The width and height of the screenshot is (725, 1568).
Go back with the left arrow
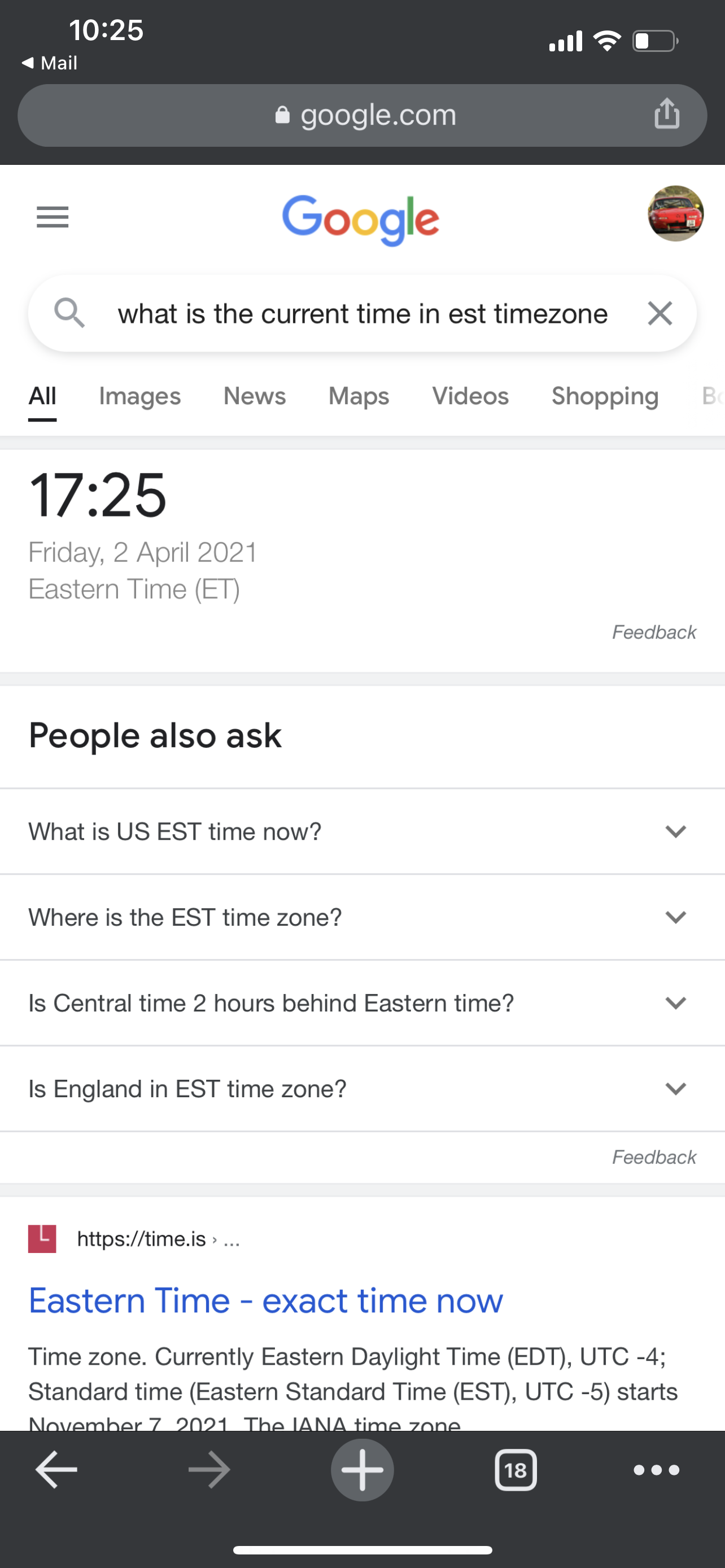(x=56, y=1469)
